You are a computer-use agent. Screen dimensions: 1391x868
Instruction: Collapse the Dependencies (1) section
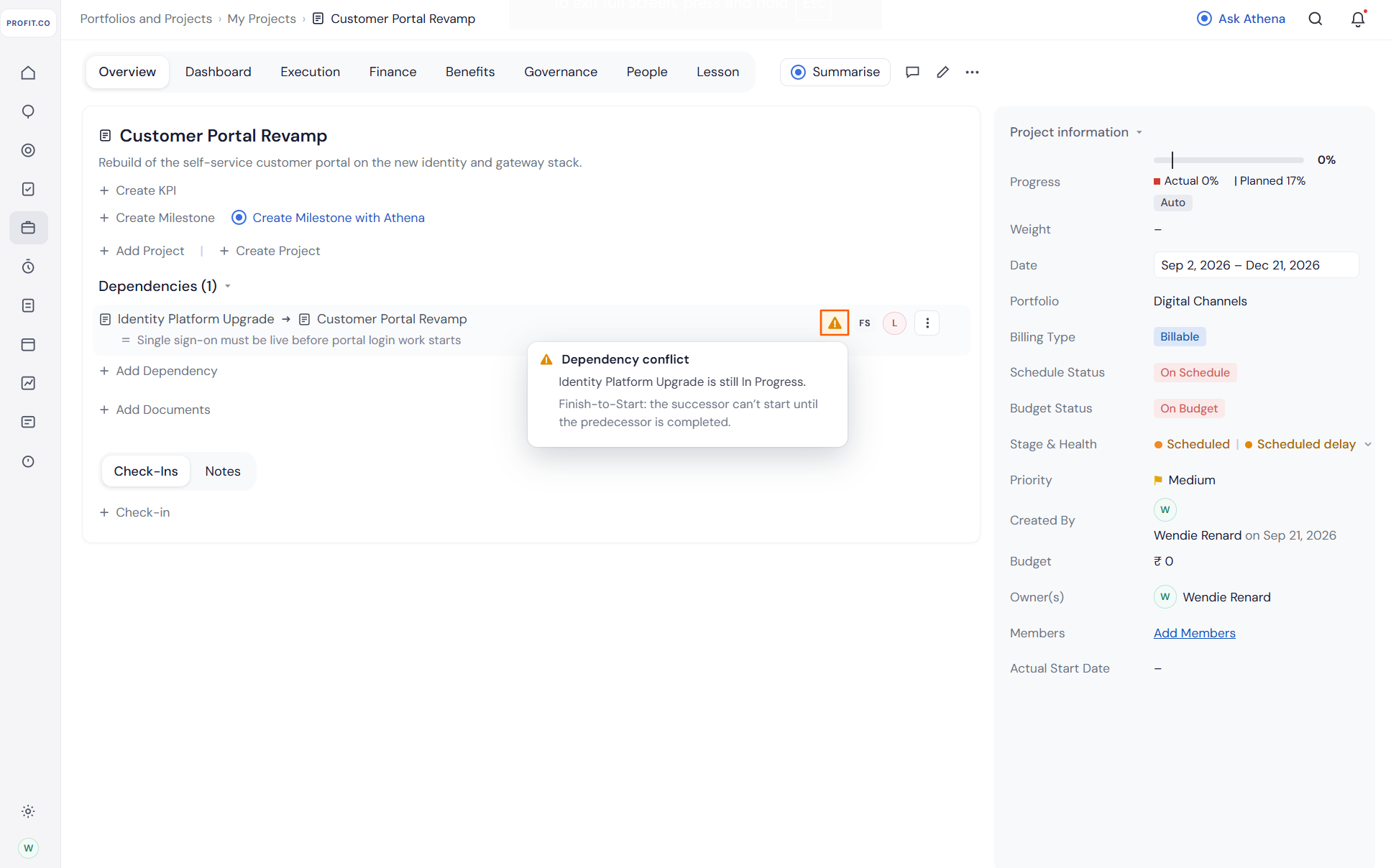tap(228, 286)
